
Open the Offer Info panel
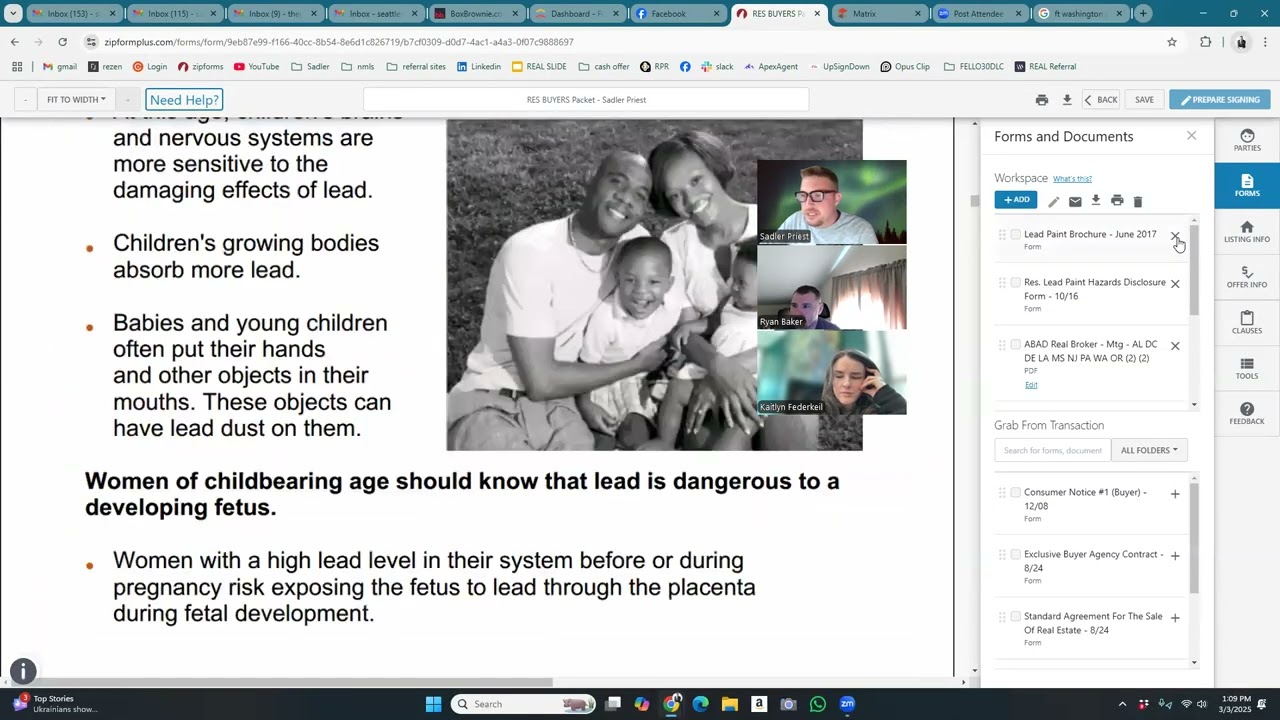pos(1247,277)
